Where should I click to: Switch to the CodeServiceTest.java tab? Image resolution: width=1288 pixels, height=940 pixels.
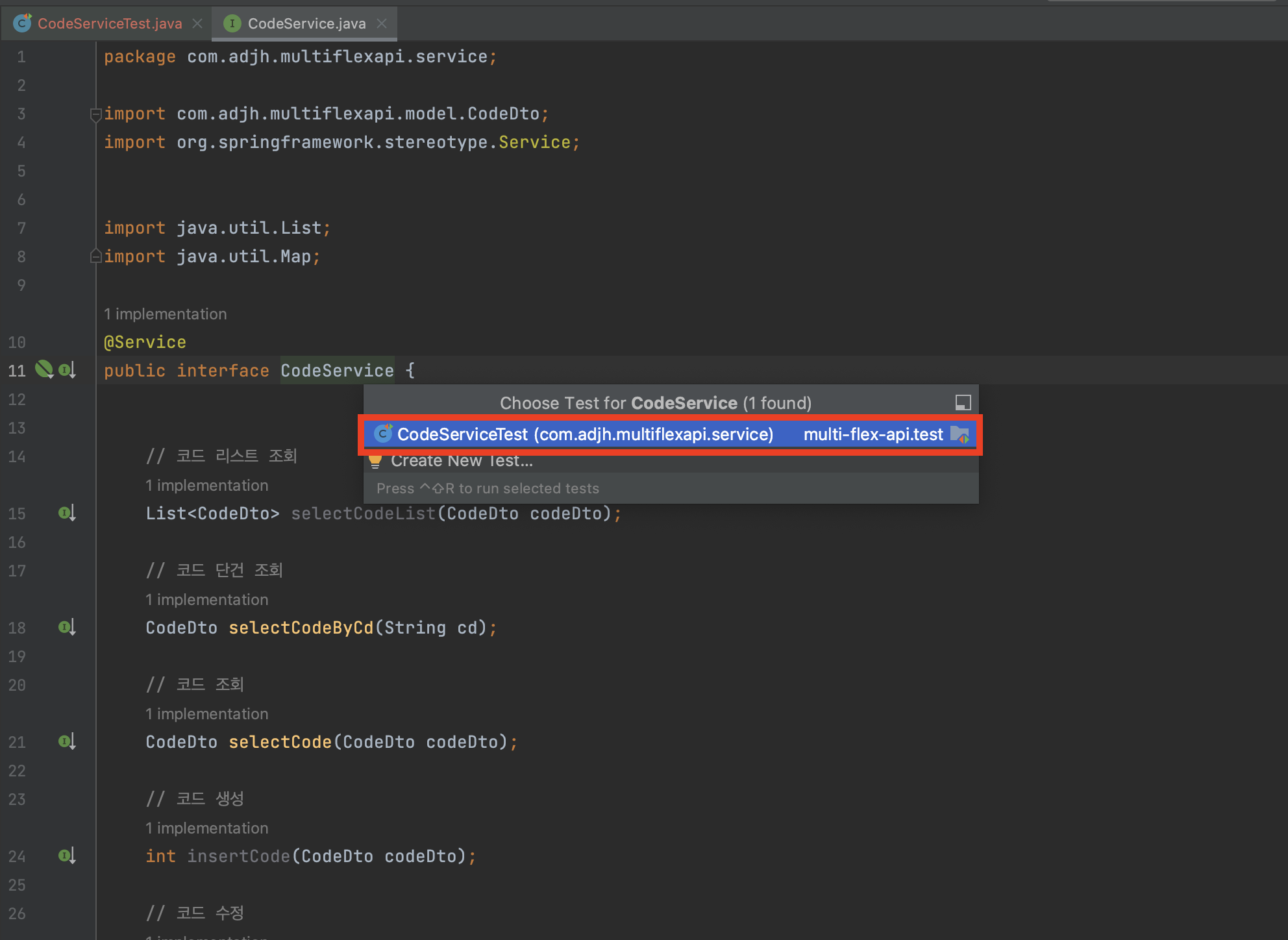click(x=109, y=23)
